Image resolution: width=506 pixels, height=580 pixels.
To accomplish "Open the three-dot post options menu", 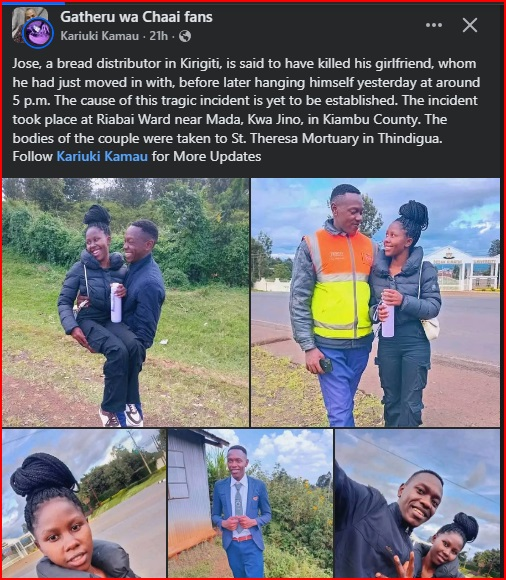I will [434, 25].
